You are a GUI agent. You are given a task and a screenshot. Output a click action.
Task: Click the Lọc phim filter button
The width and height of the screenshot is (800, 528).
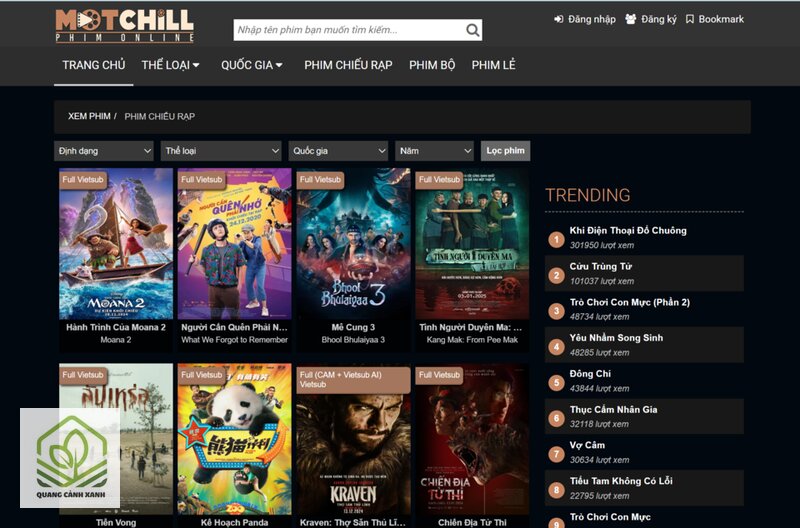tap(505, 151)
